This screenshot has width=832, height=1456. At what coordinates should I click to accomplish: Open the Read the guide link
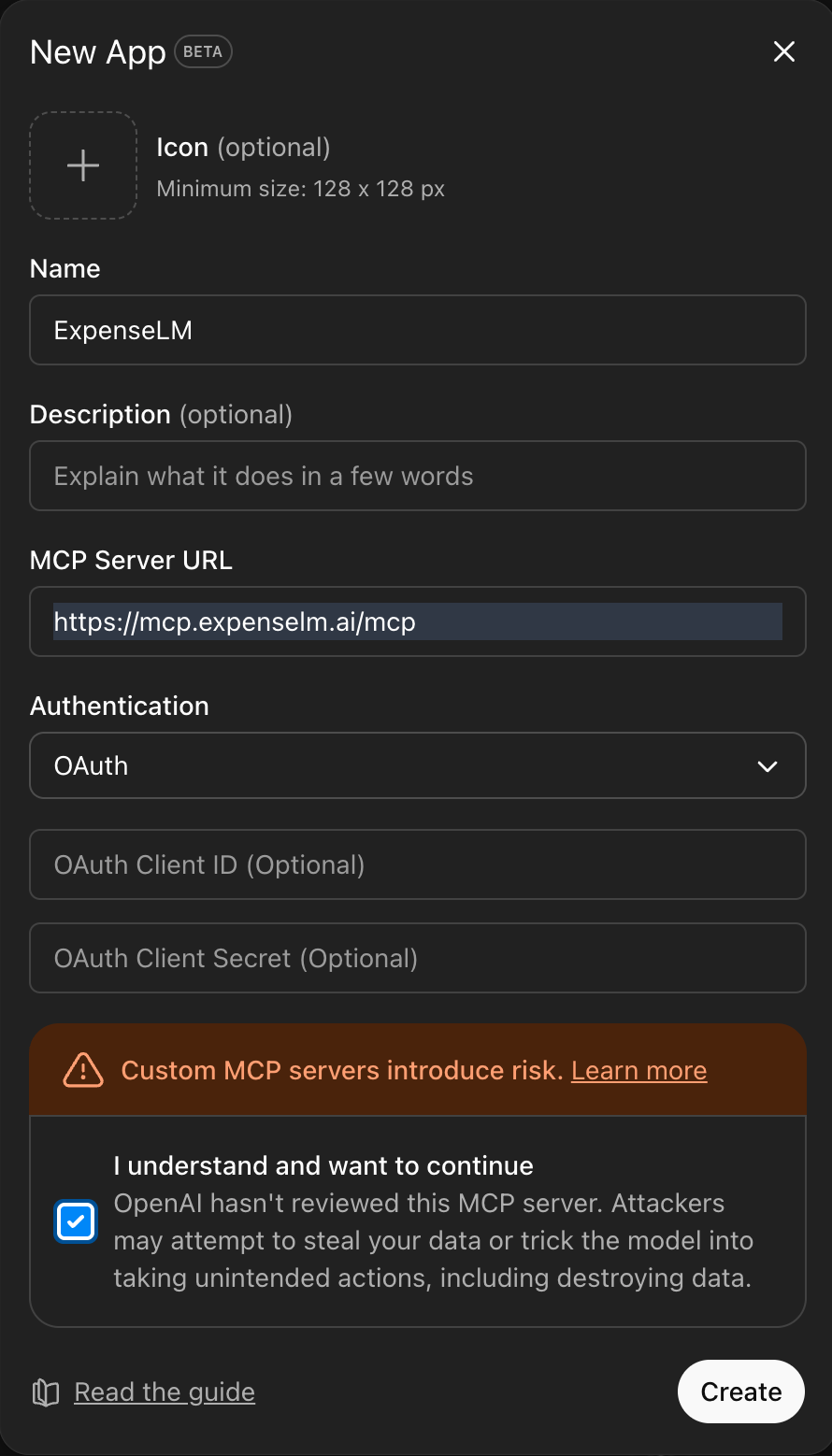coord(165,1392)
